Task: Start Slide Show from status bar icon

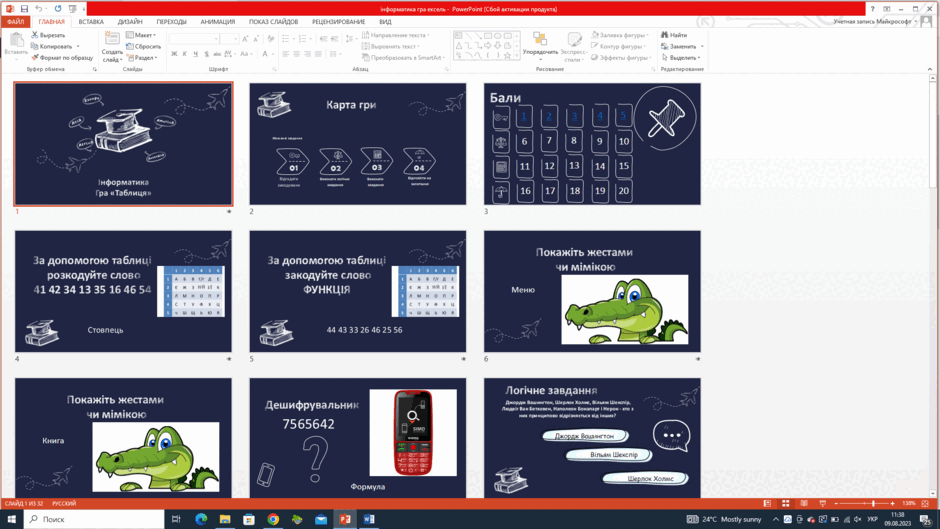Action: [822, 503]
